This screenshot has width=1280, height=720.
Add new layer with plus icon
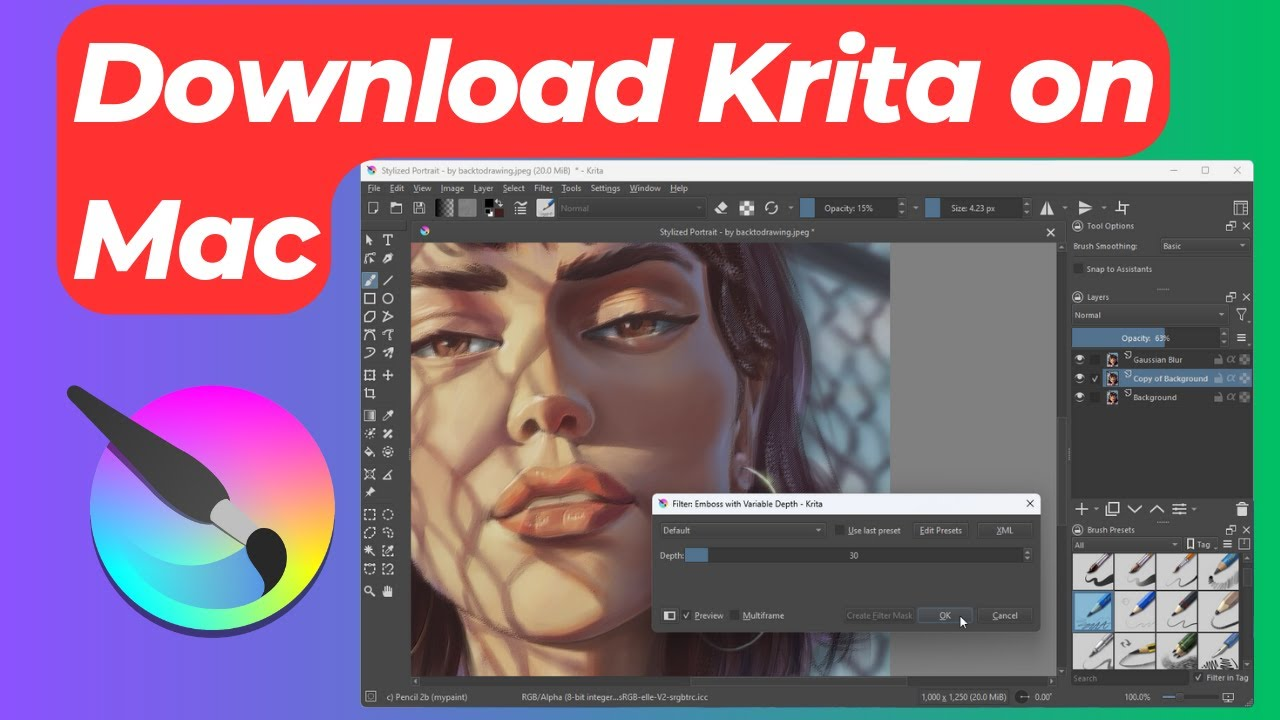(x=1081, y=509)
